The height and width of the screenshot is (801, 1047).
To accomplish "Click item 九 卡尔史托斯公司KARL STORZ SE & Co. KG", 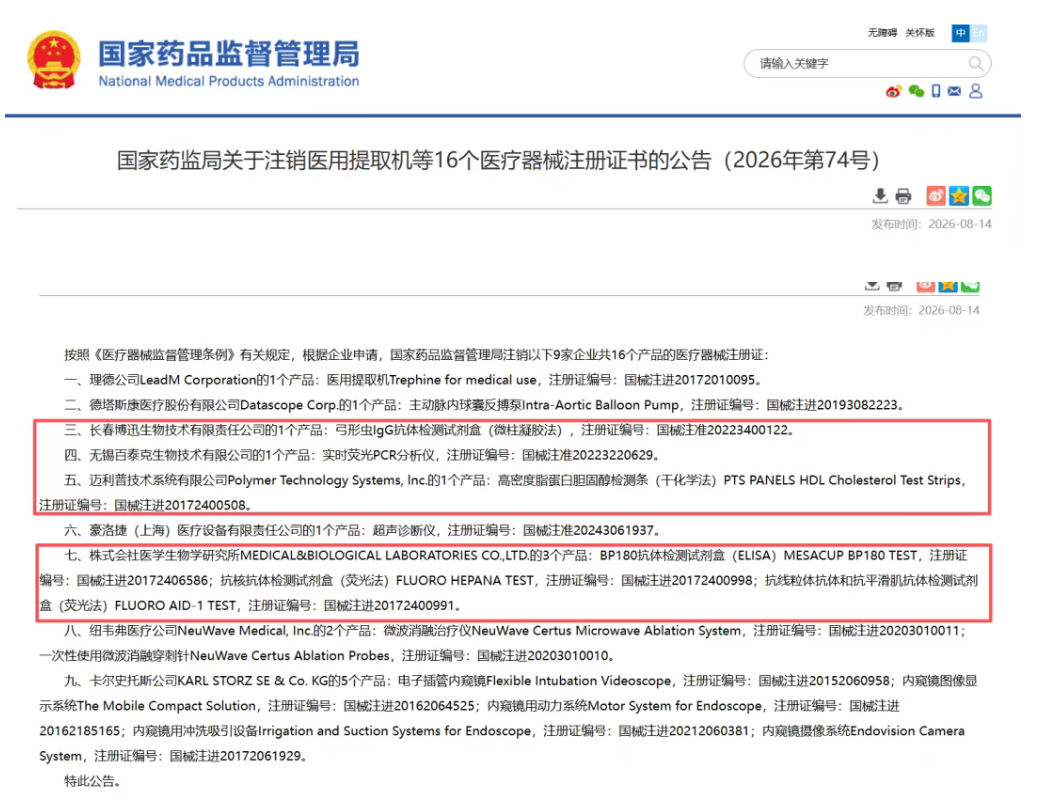I will pos(508,718).
